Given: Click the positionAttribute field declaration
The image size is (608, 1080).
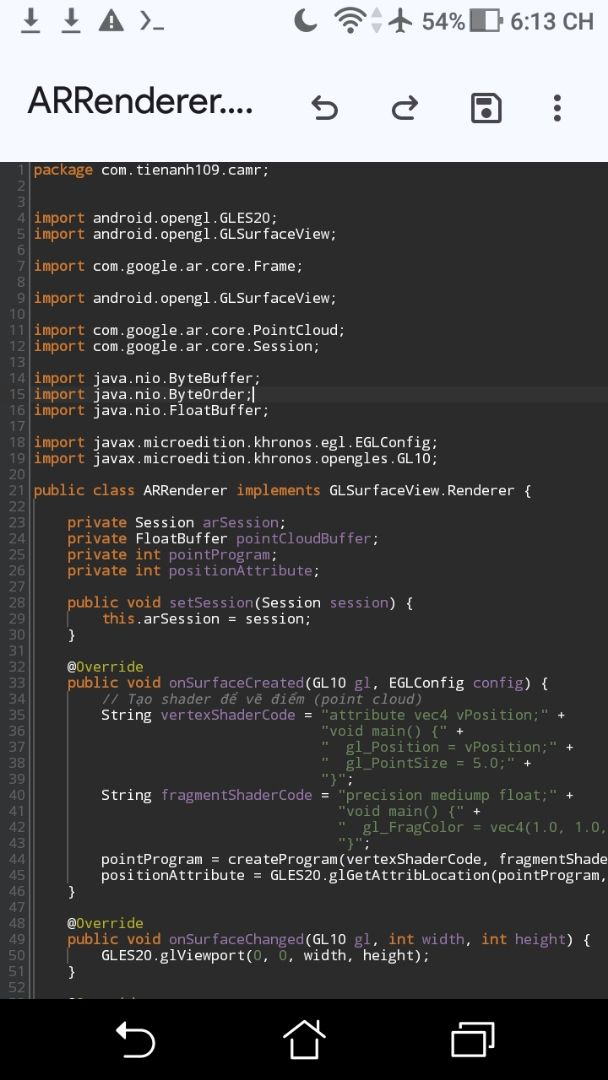Looking at the screenshot, I should [193, 570].
